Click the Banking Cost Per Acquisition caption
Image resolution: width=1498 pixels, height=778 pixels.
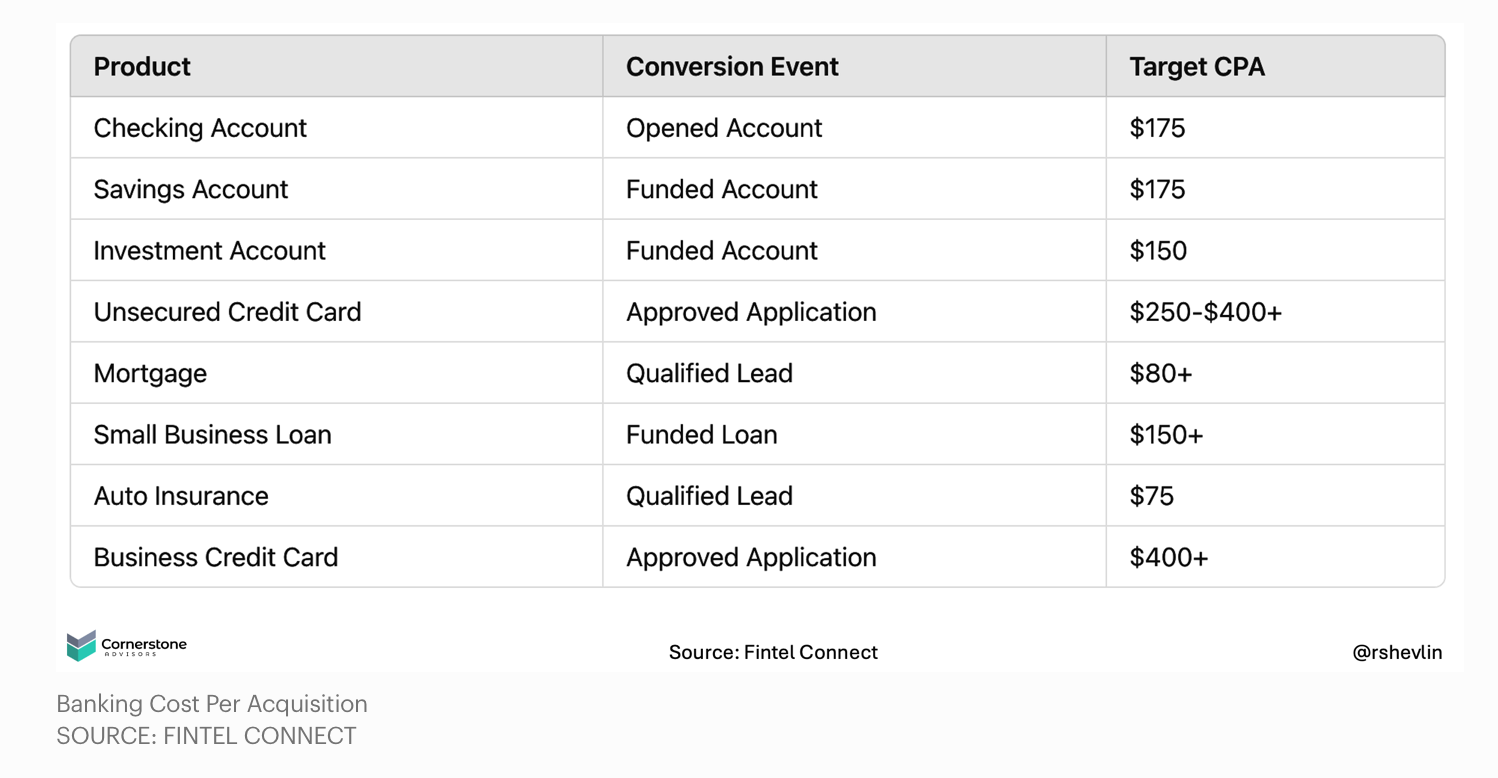(212, 704)
